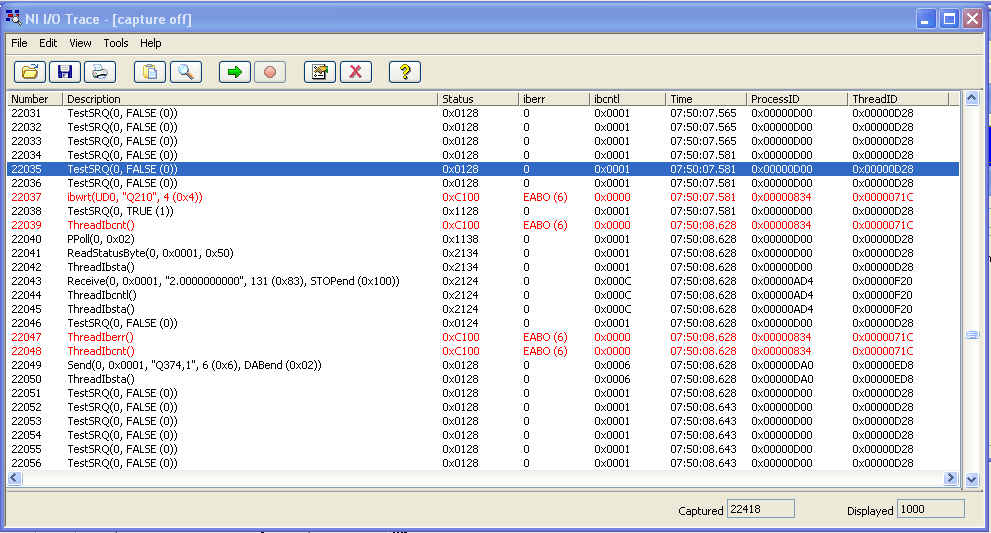The width and height of the screenshot is (991, 533).
Task: Click the ThreadID column header
Action: click(x=898, y=99)
